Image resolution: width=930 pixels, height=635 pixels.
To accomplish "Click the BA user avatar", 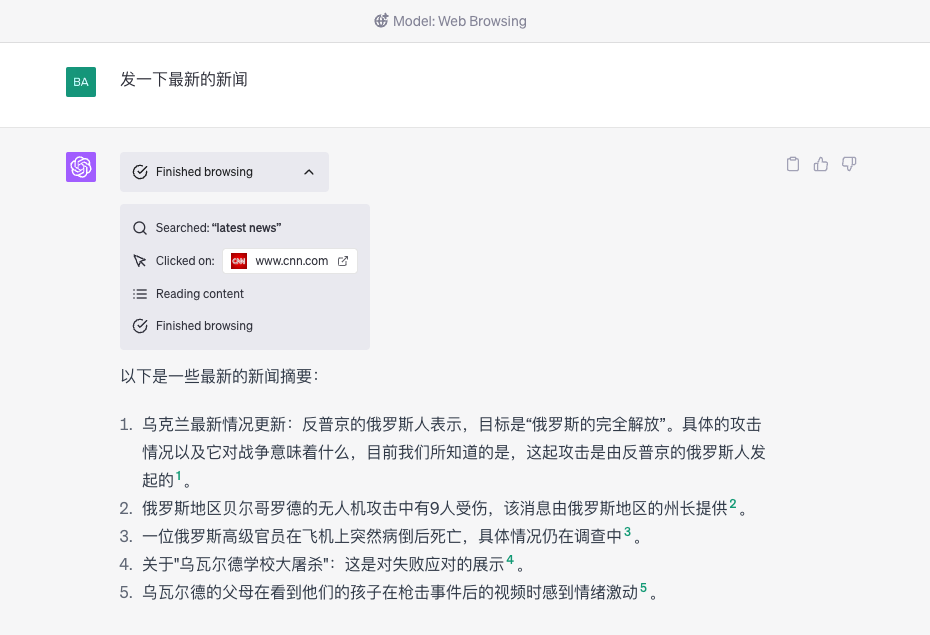I will pyautogui.click(x=81, y=81).
